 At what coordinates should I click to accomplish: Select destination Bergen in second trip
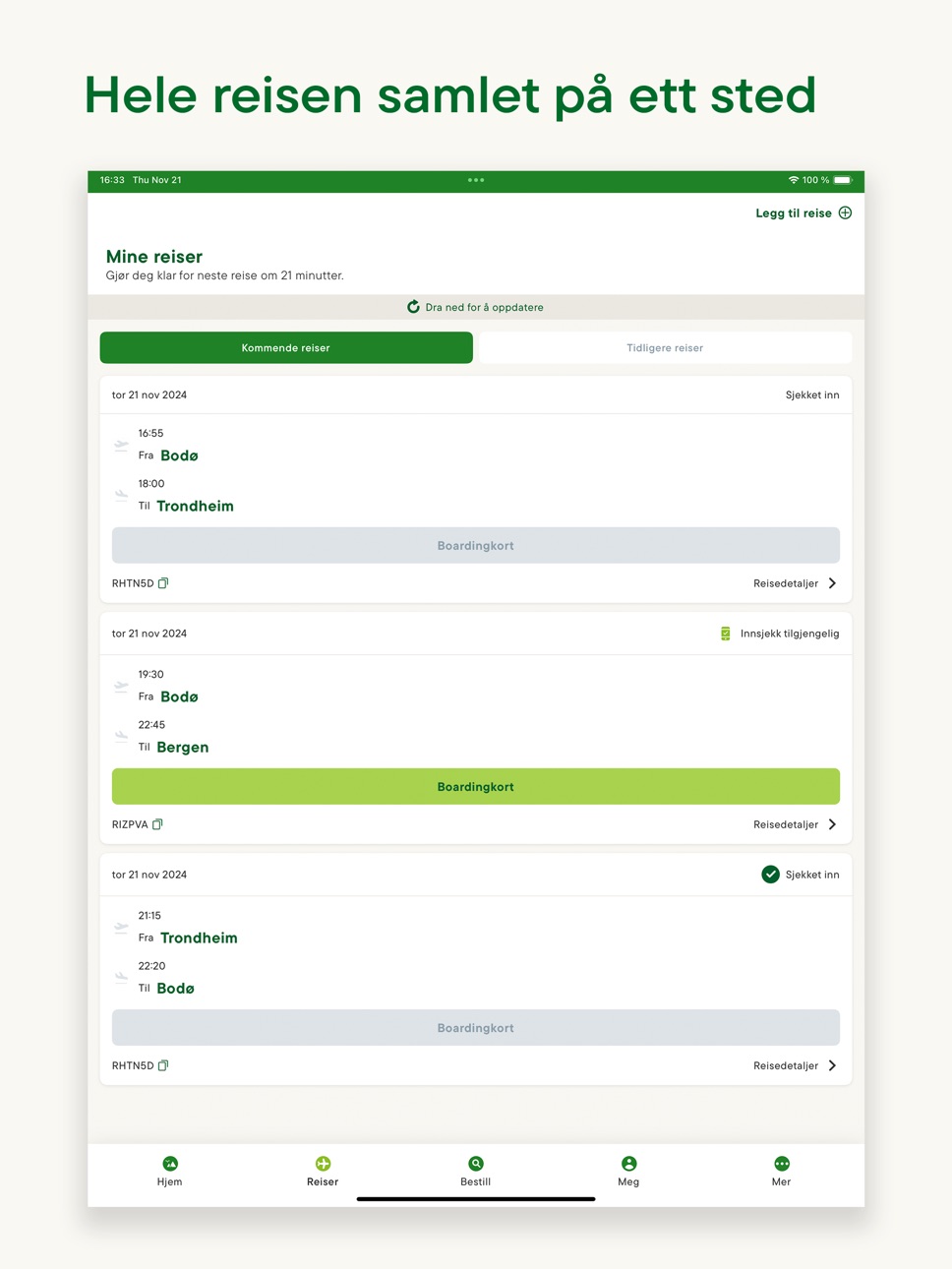click(x=183, y=747)
